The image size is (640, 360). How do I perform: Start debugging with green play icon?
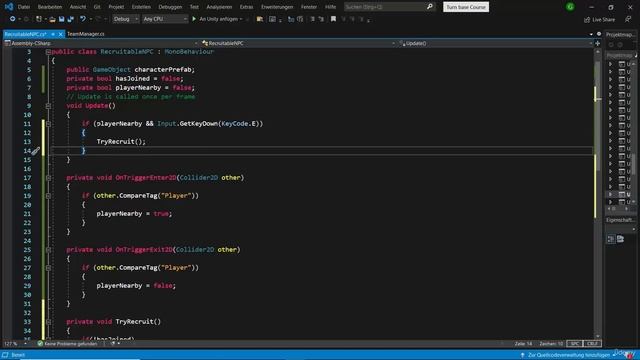pos(194,19)
